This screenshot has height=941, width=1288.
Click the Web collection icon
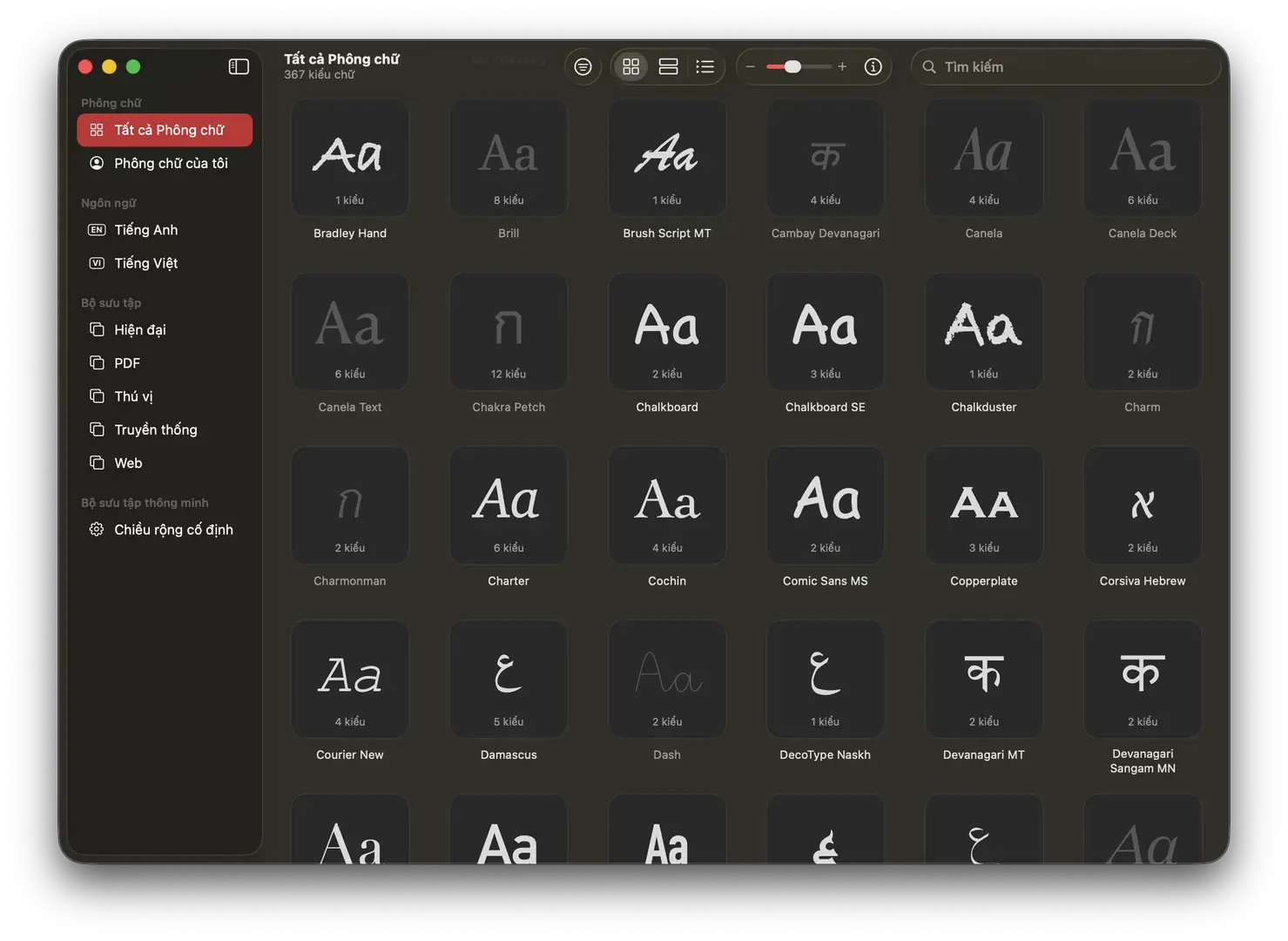[97, 462]
